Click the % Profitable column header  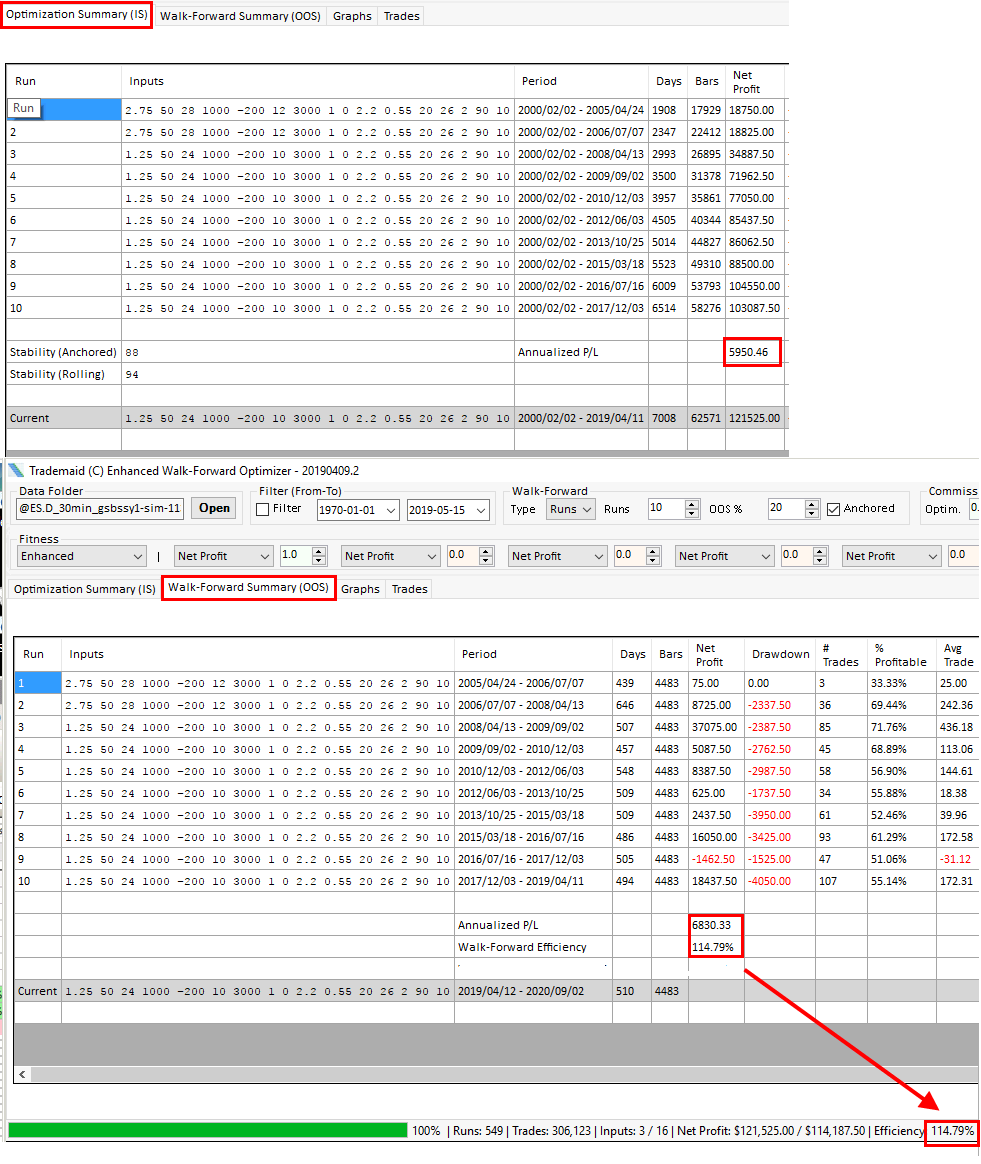pyautogui.click(x=900, y=654)
